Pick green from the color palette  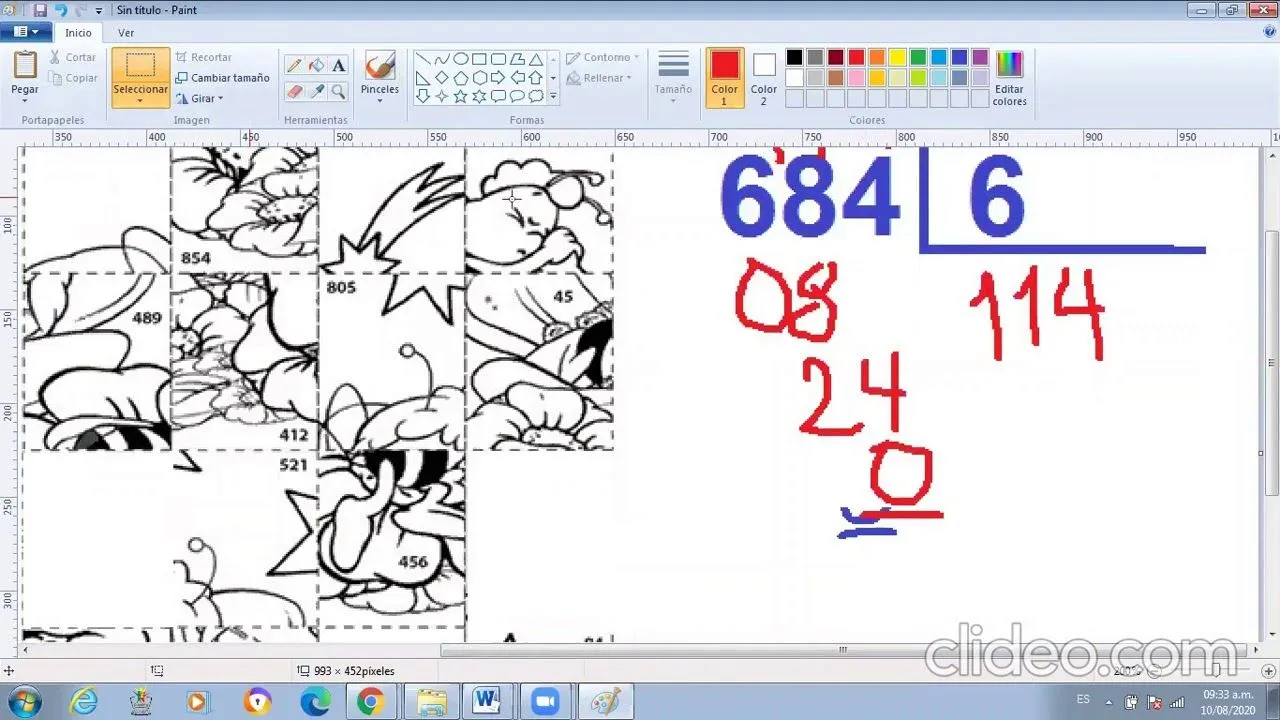[x=918, y=57]
